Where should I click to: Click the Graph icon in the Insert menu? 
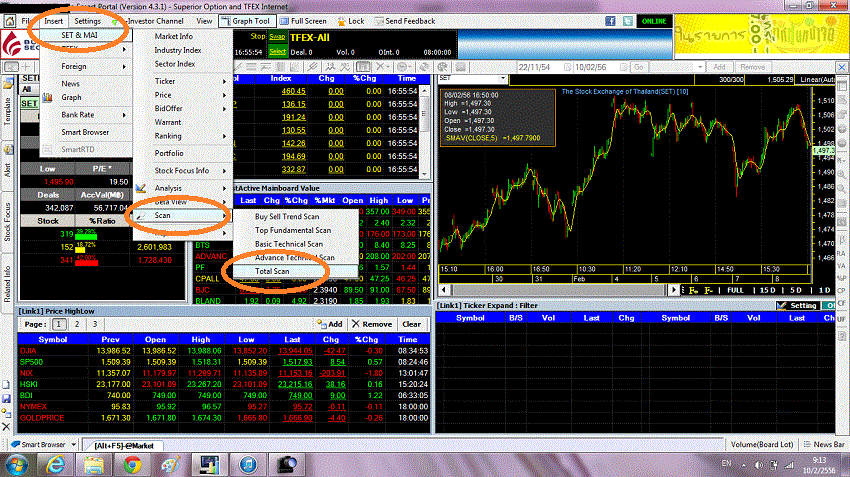(48, 98)
